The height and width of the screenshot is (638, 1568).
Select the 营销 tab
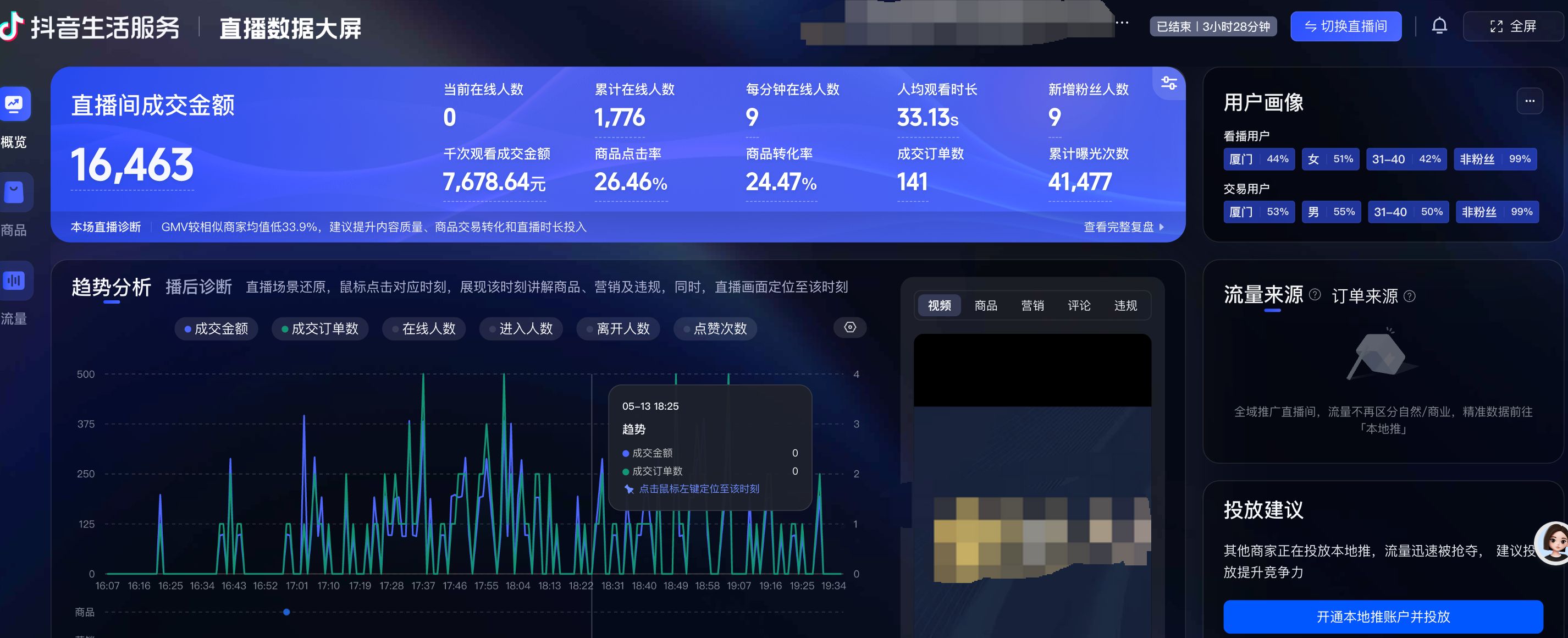pyautogui.click(x=1033, y=305)
